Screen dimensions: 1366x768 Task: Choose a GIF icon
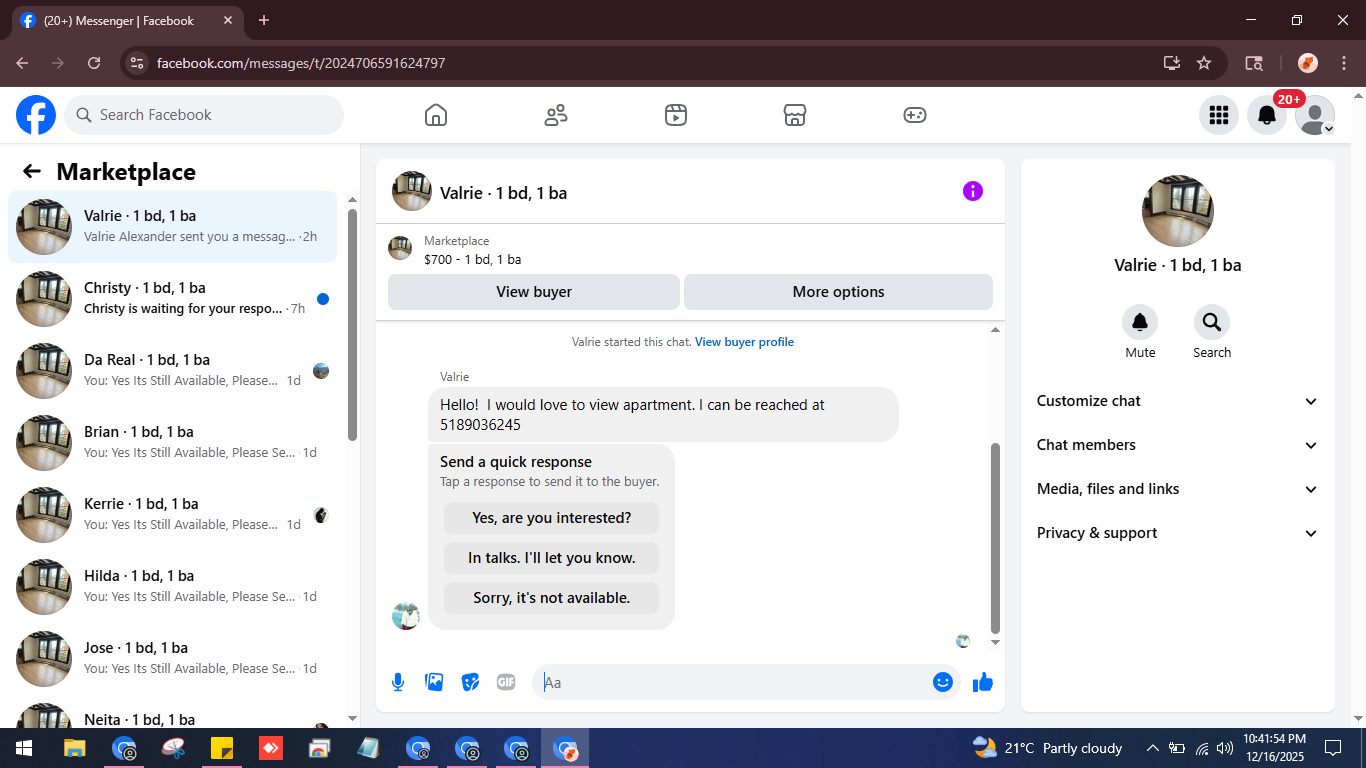coord(506,682)
